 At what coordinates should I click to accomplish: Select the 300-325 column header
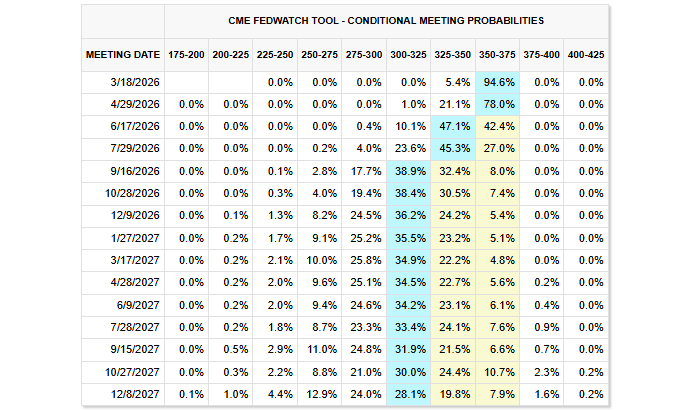tap(407, 52)
